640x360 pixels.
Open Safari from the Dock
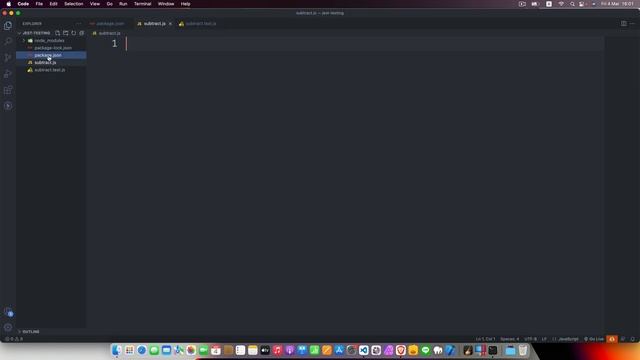[x=142, y=350]
